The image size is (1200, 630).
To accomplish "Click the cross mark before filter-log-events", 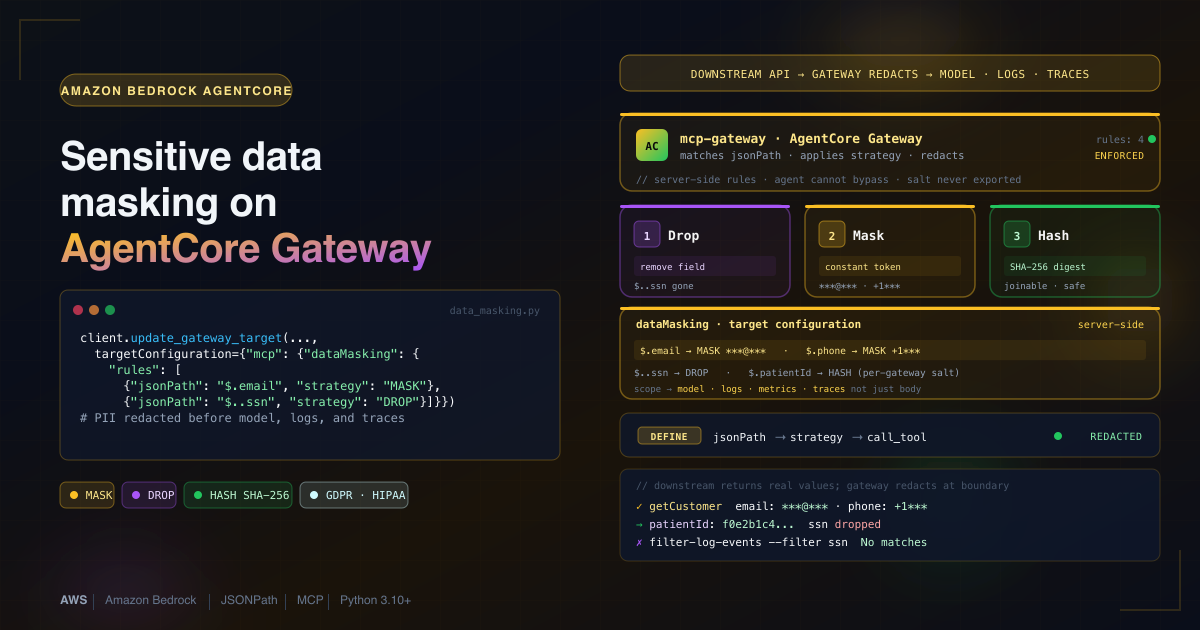I will pyautogui.click(x=639, y=542).
